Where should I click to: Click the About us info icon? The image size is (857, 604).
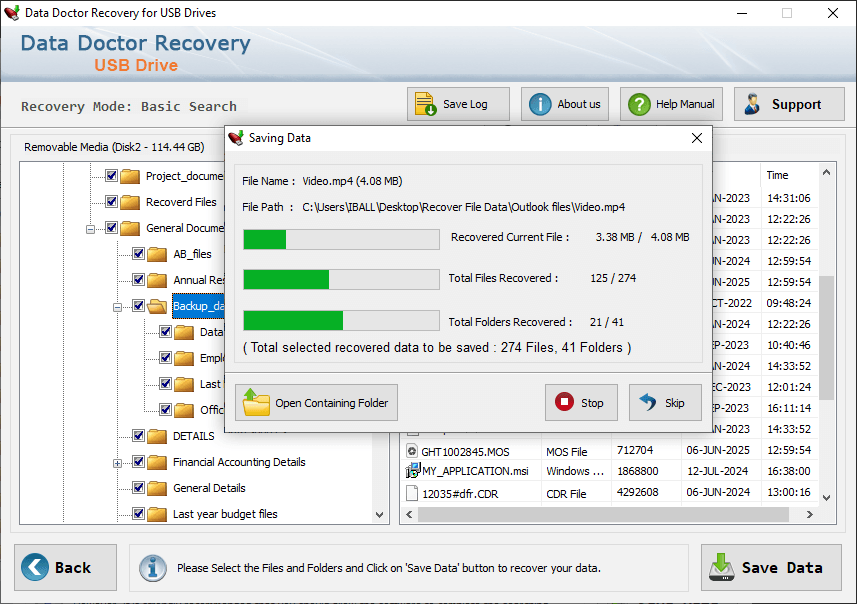(x=540, y=104)
